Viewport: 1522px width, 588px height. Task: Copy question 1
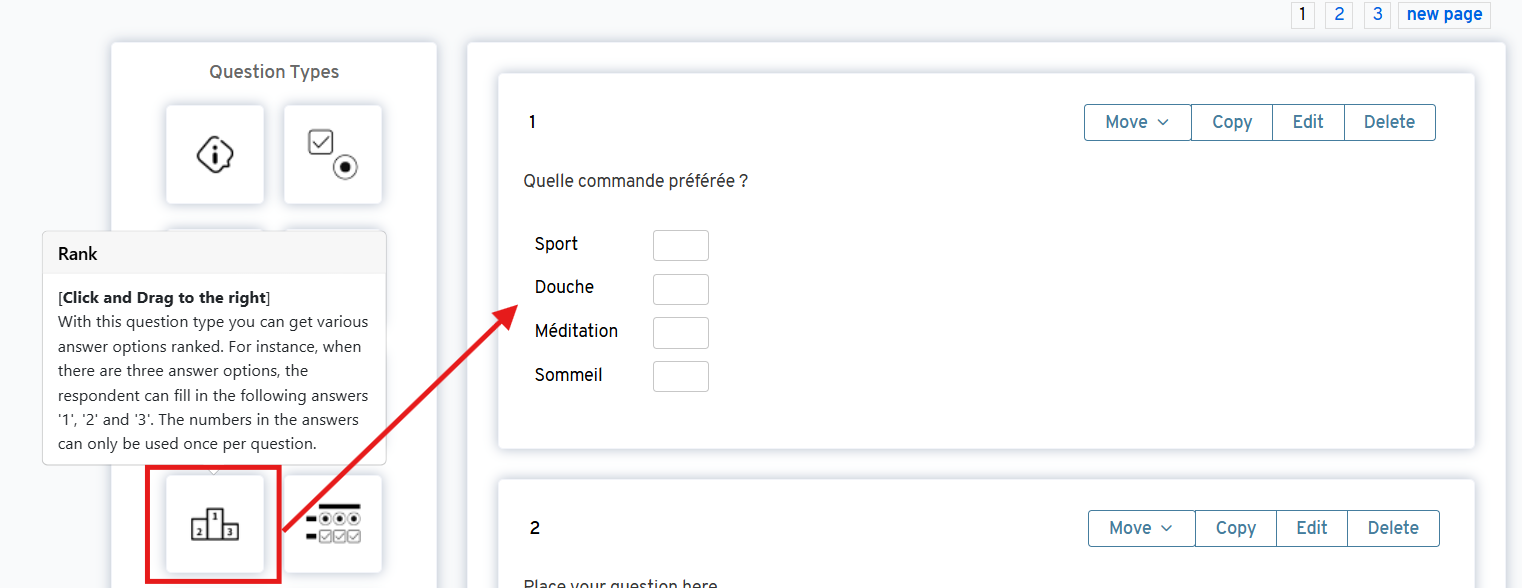(x=1232, y=122)
